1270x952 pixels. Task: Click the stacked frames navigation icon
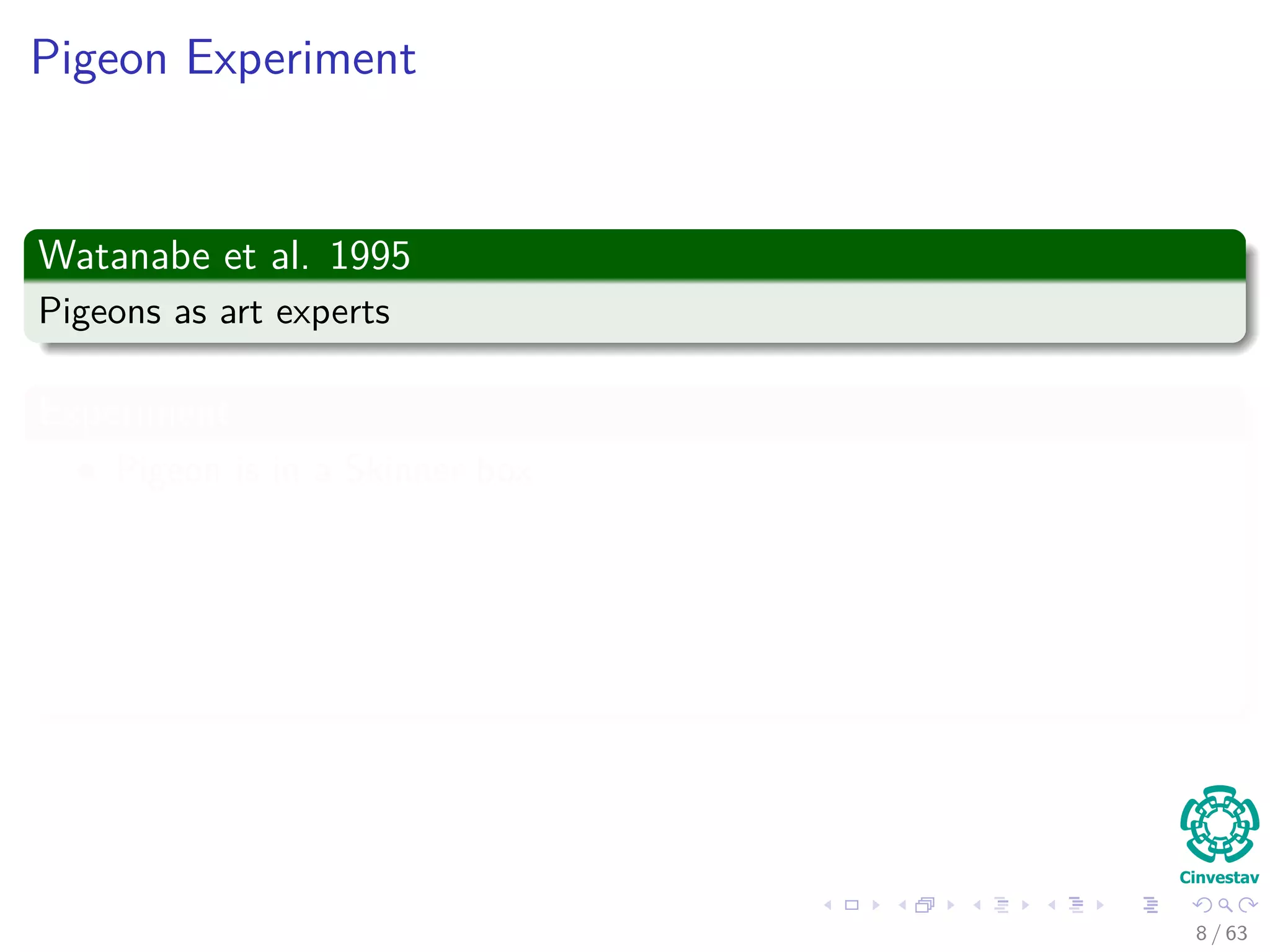[925, 906]
